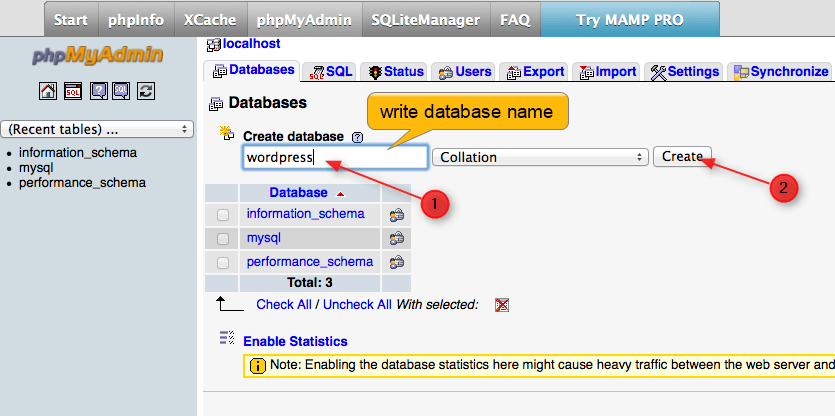Go to MAMP Start tab
Viewport: 835px width, 416px height.
[71, 20]
